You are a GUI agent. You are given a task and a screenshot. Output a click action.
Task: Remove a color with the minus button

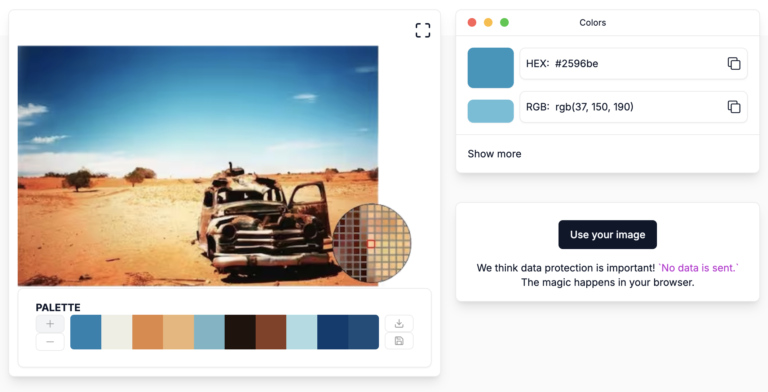50,341
